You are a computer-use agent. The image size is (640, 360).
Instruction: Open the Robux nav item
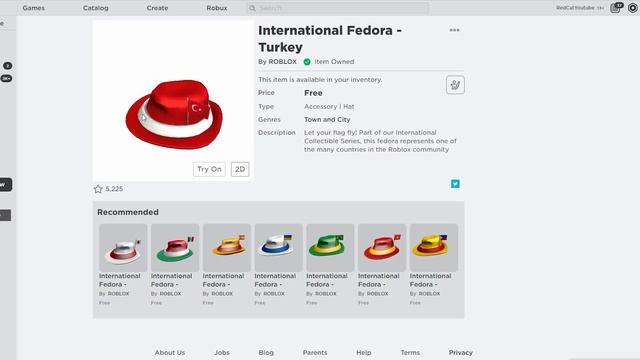(x=217, y=8)
